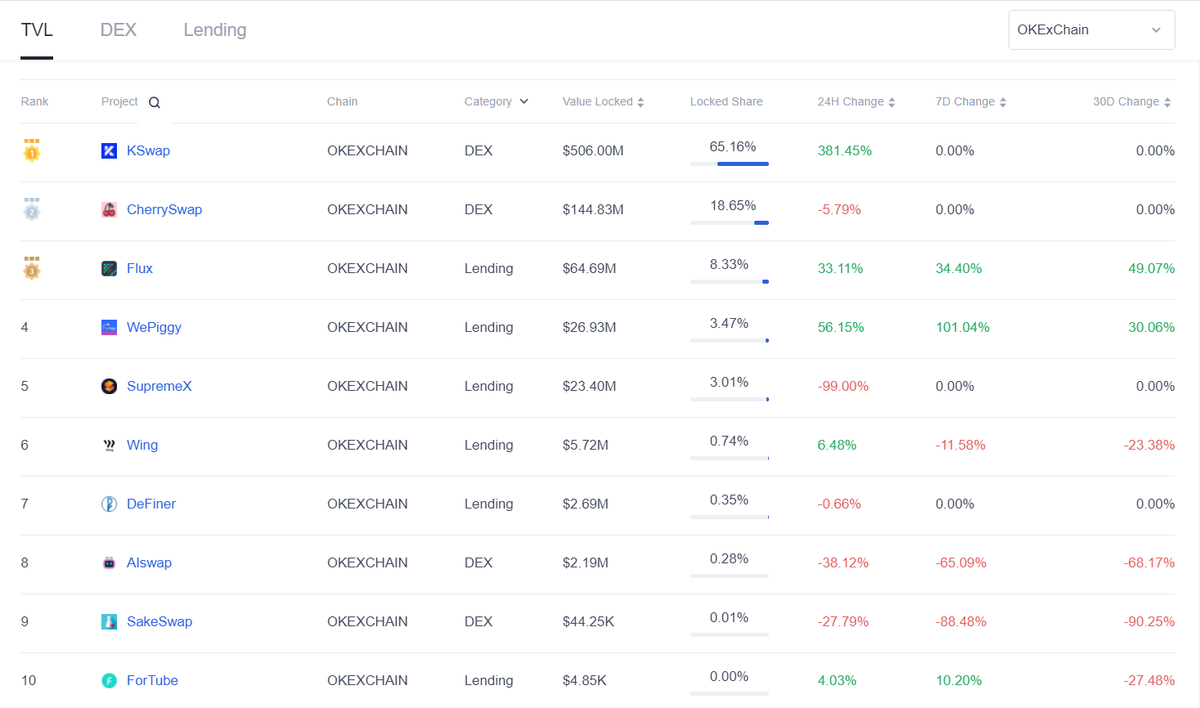
Task: Open the SupremeX project link
Action: (x=159, y=387)
